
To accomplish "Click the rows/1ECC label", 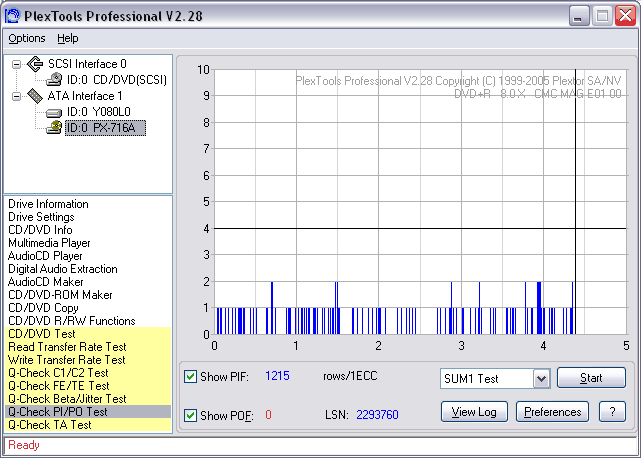I will click(x=350, y=376).
